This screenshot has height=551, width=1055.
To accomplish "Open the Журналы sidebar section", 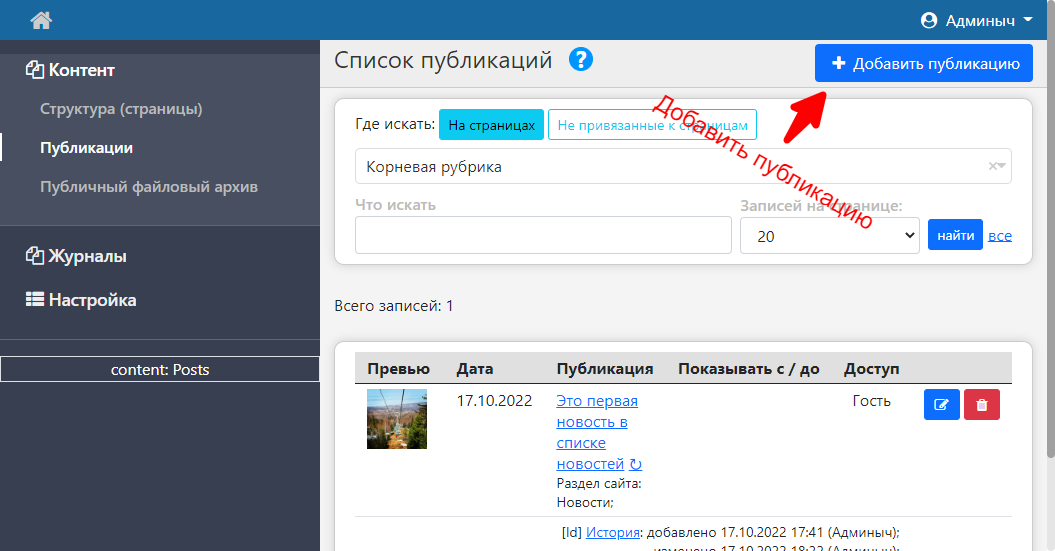I will [x=76, y=256].
